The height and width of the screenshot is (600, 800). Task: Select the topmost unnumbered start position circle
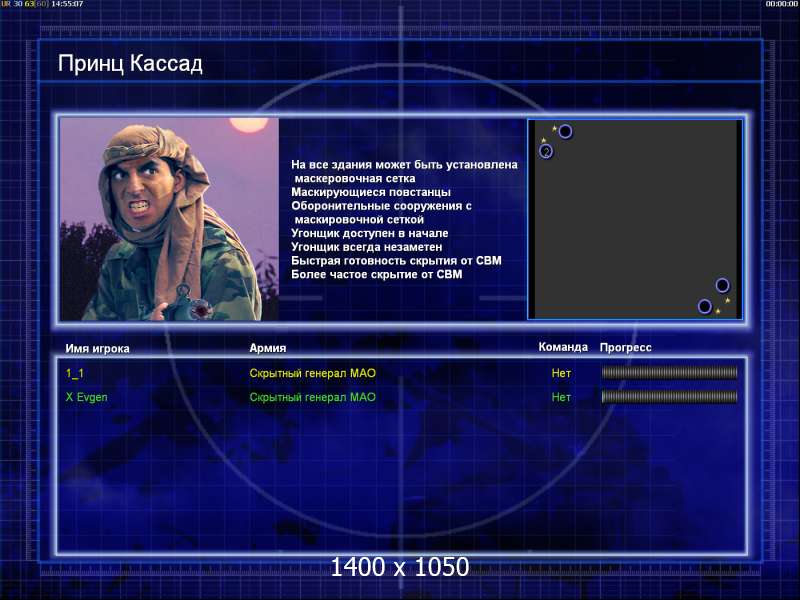pyautogui.click(x=565, y=131)
